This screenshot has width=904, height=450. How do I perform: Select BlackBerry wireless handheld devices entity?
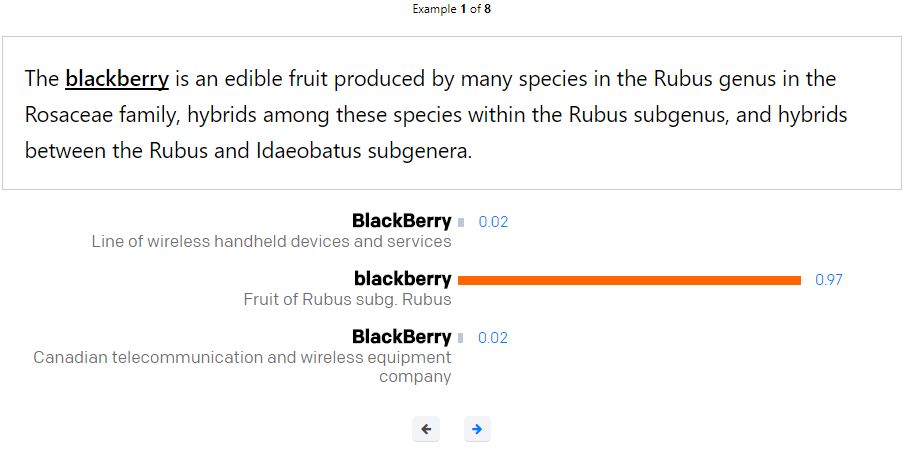[x=401, y=221]
